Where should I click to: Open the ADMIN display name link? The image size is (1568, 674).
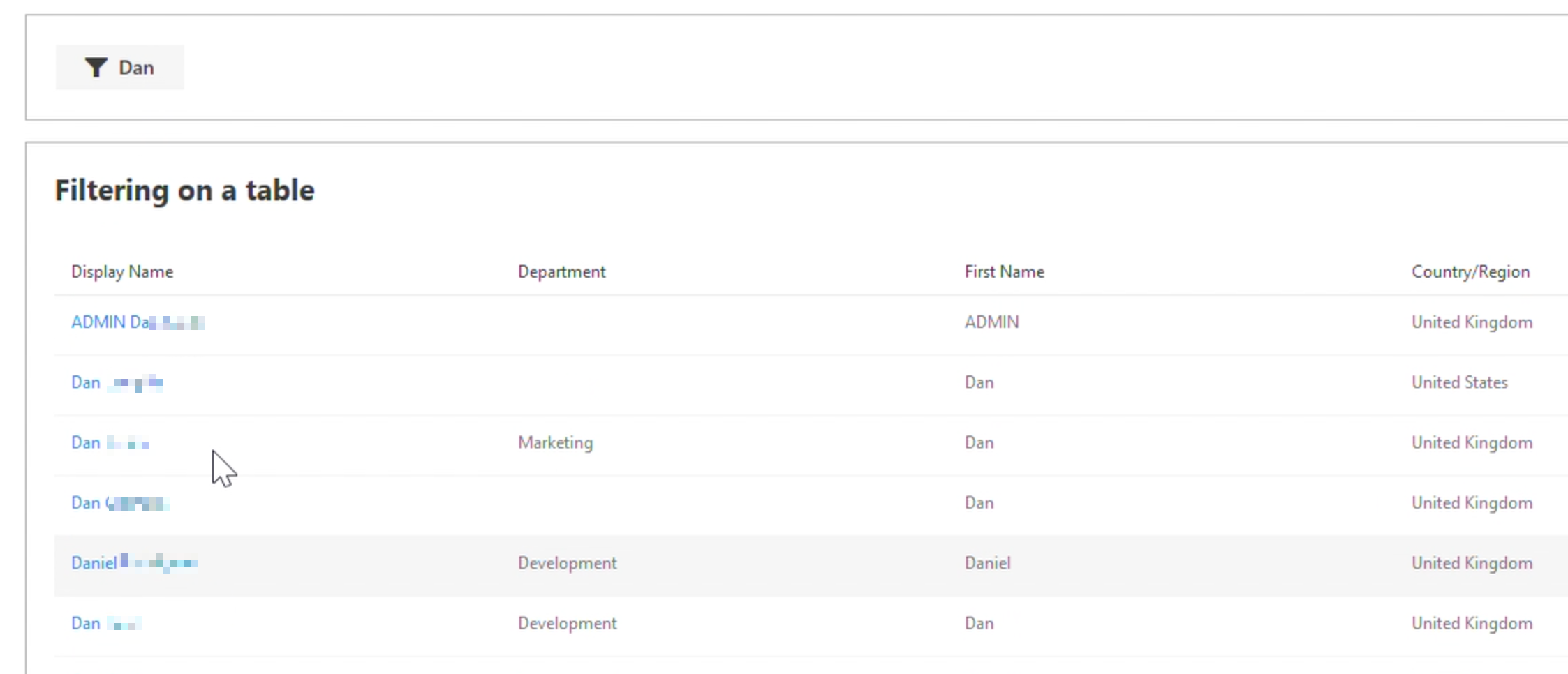[137, 322]
